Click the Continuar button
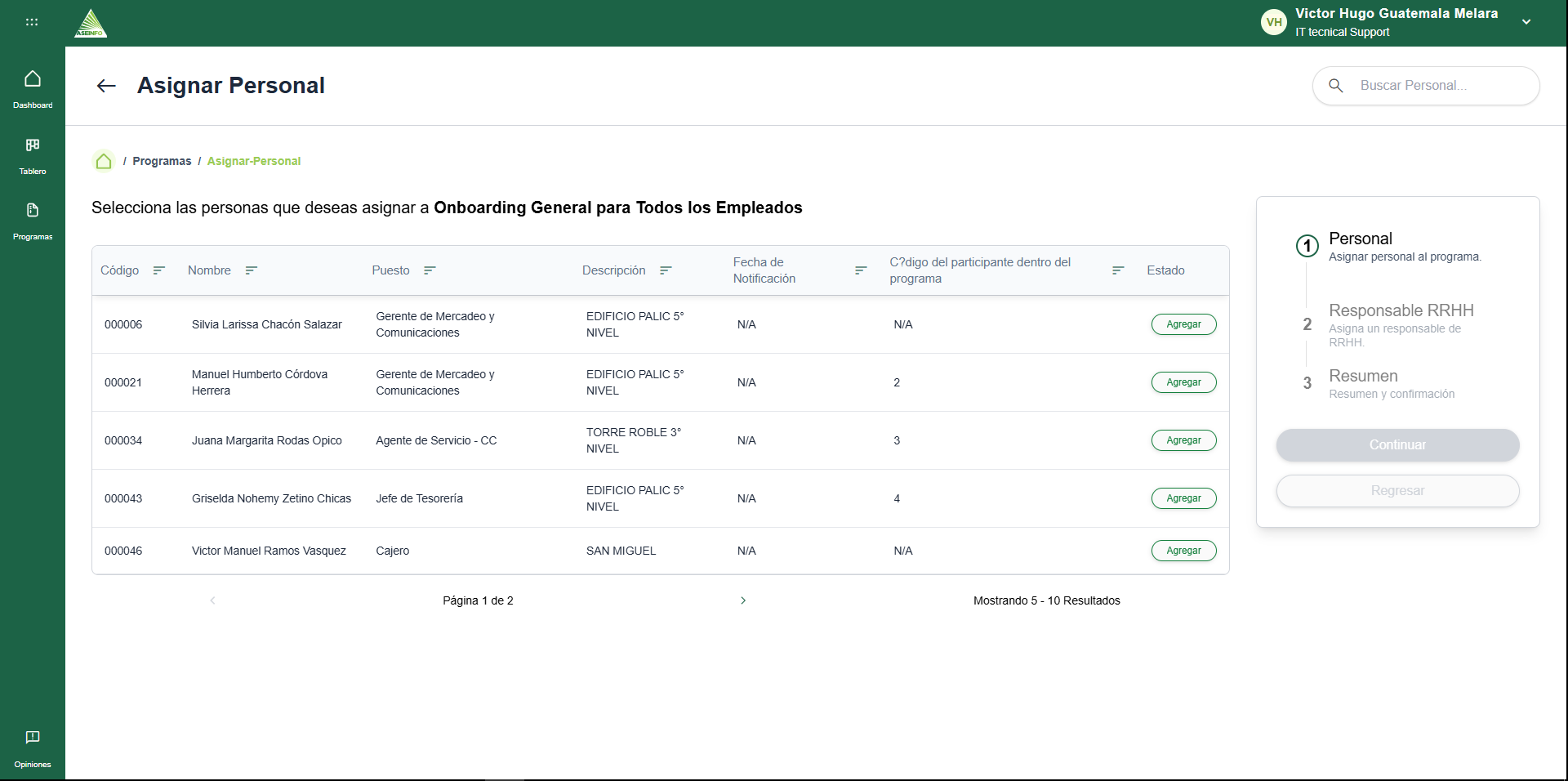 coord(1397,445)
